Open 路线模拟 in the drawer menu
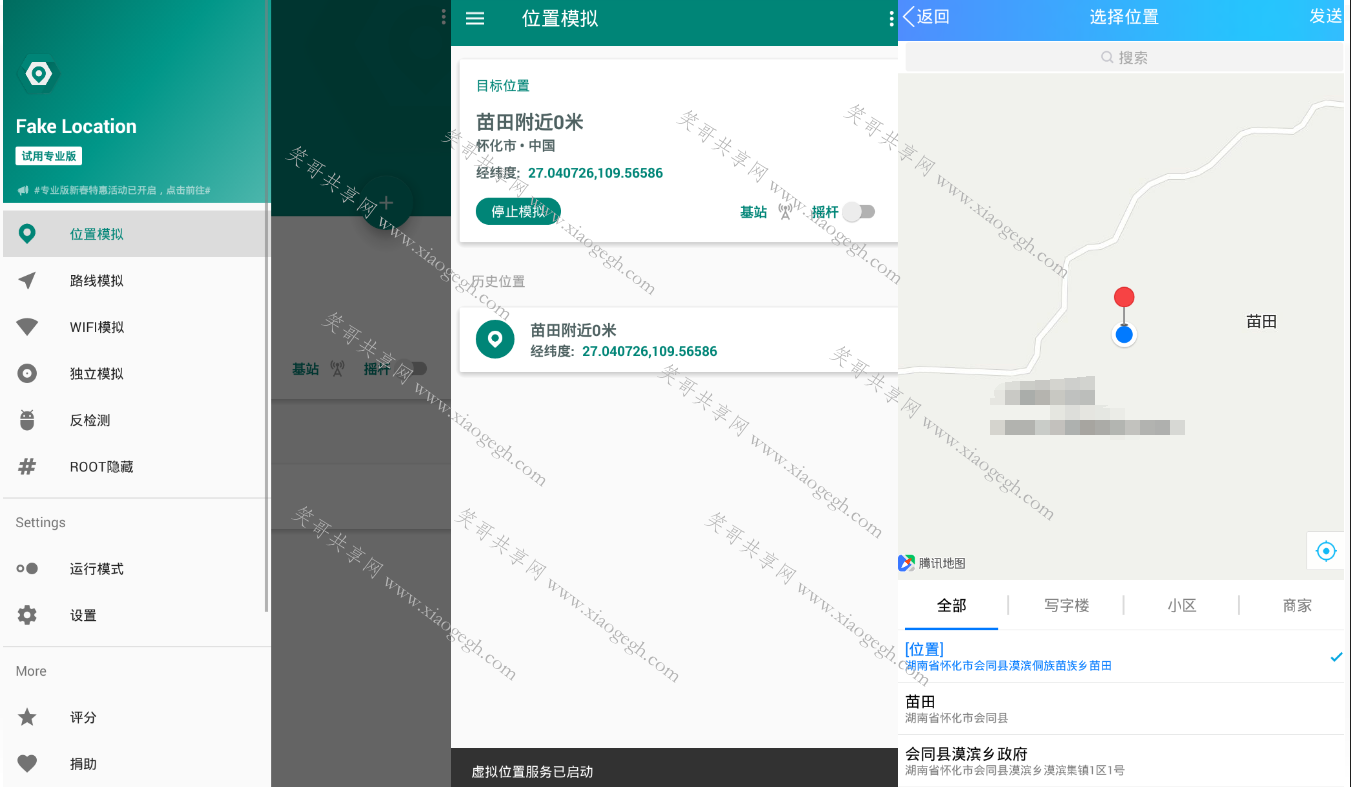The height and width of the screenshot is (787, 1351). (x=135, y=281)
